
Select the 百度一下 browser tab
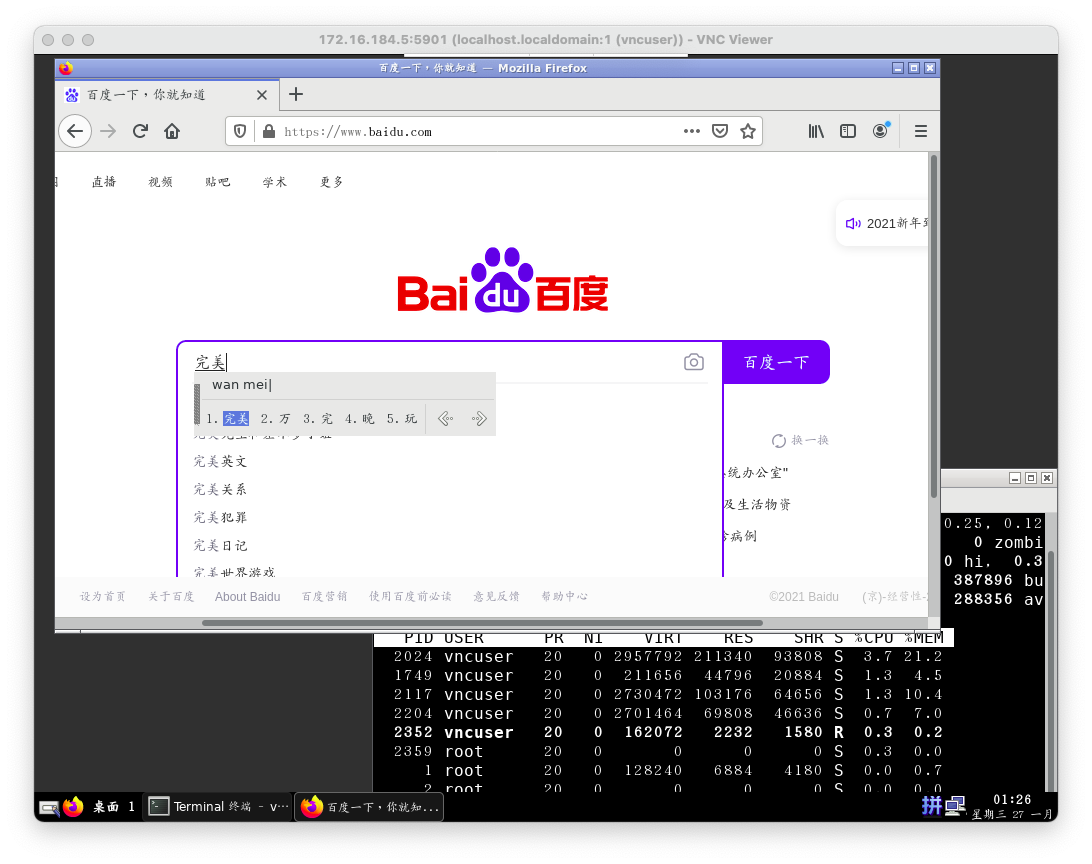click(x=167, y=95)
